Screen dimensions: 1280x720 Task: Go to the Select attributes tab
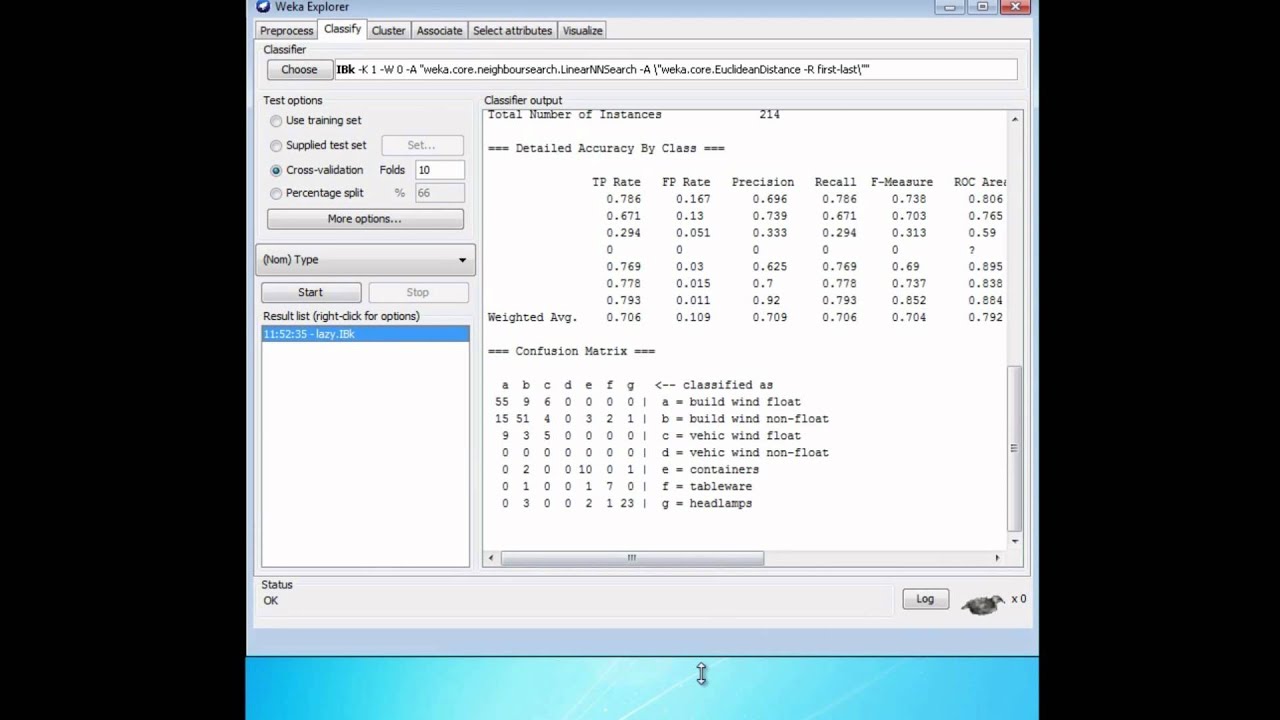(x=512, y=31)
